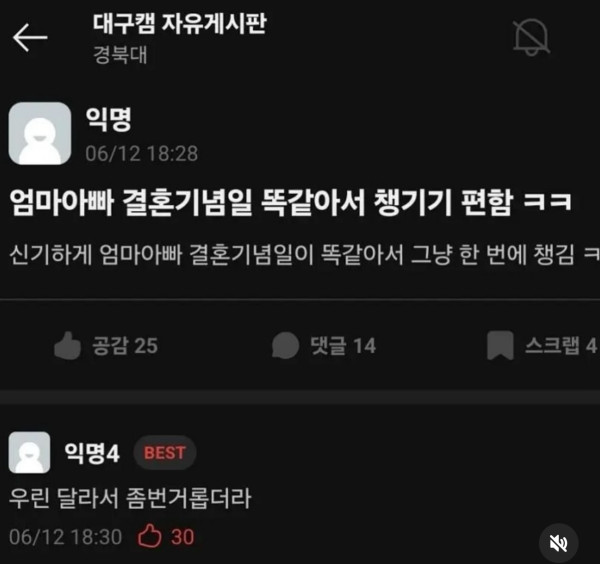
Task: Open the post author's profile avatar
Action: pyautogui.click(x=40, y=133)
